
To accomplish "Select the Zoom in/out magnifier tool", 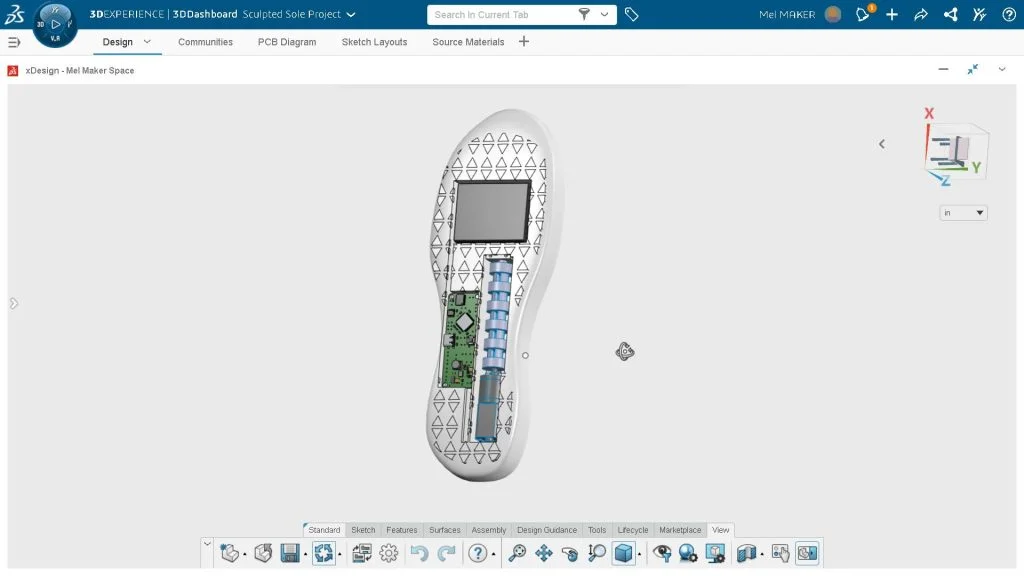I will click(596, 553).
